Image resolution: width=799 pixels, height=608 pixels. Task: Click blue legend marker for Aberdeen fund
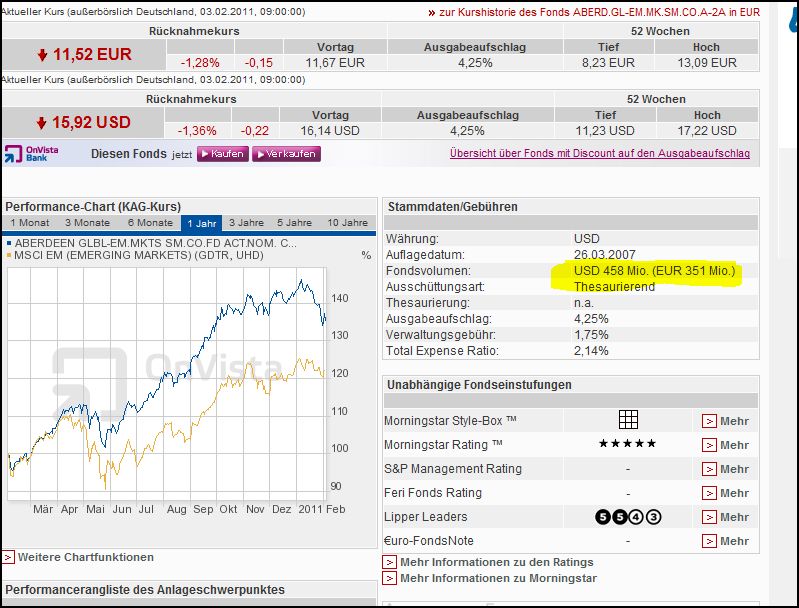coord(9,243)
